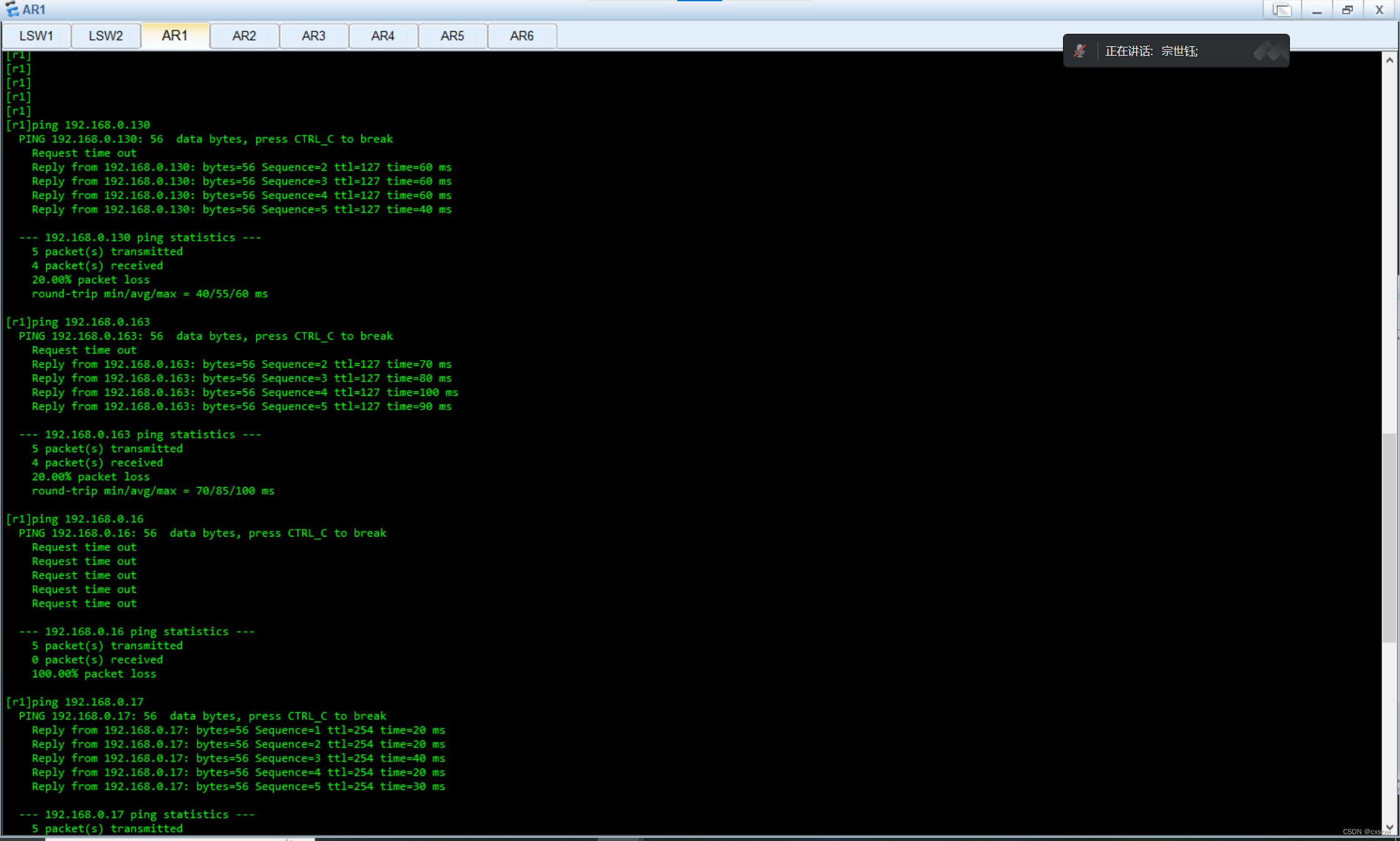Image resolution: width=1400 pixels, height=841 pixels.
Task: Open the AR3 device tab
Action: (x=313, y=36)
